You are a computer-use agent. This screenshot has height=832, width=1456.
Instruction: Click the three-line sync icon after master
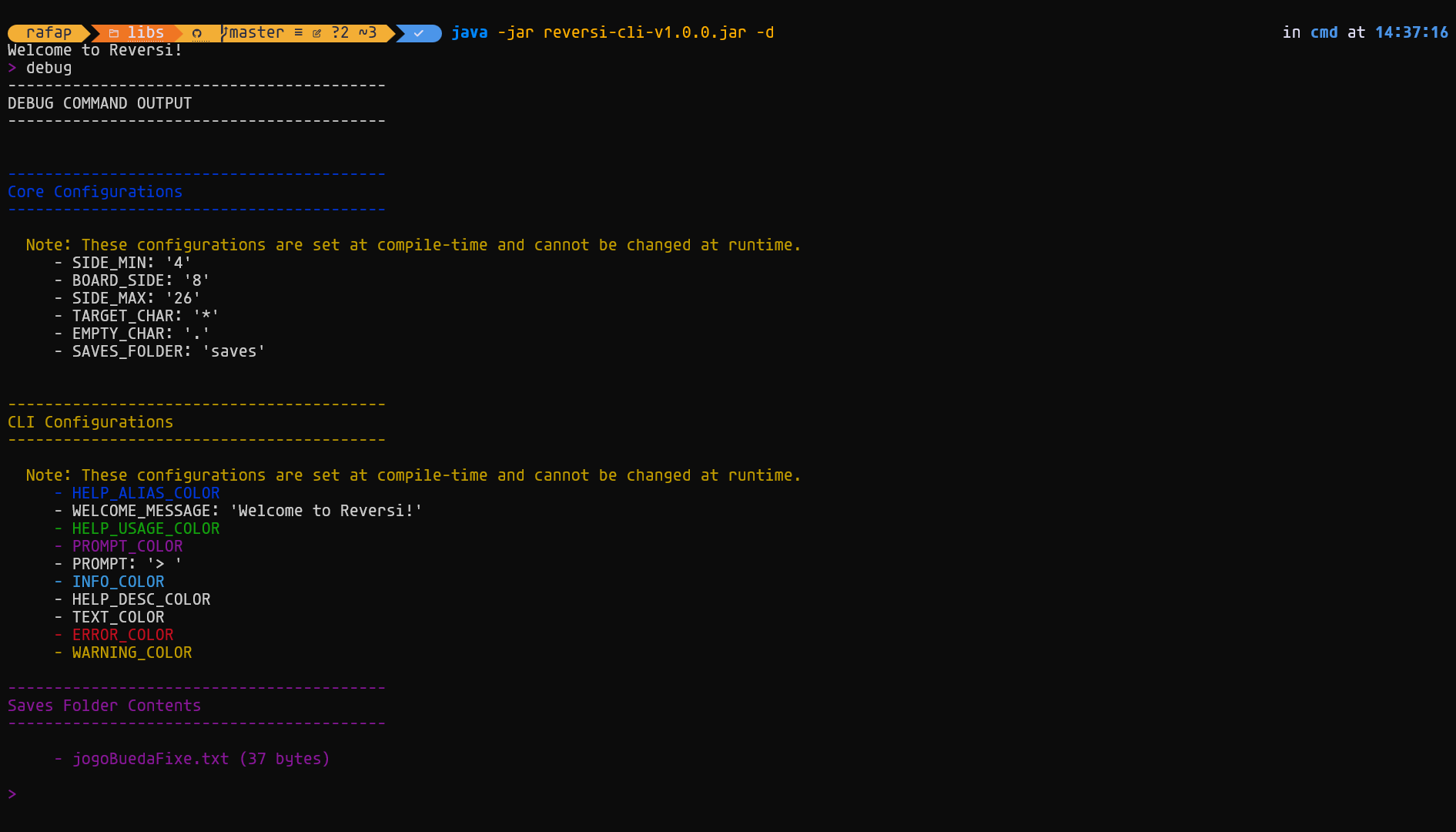coord(298,32)
